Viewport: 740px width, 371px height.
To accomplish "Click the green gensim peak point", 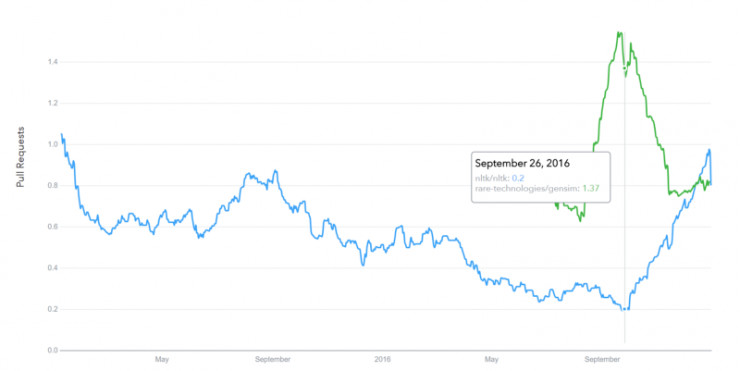I will pyautogui.click(x=620, y=32).
